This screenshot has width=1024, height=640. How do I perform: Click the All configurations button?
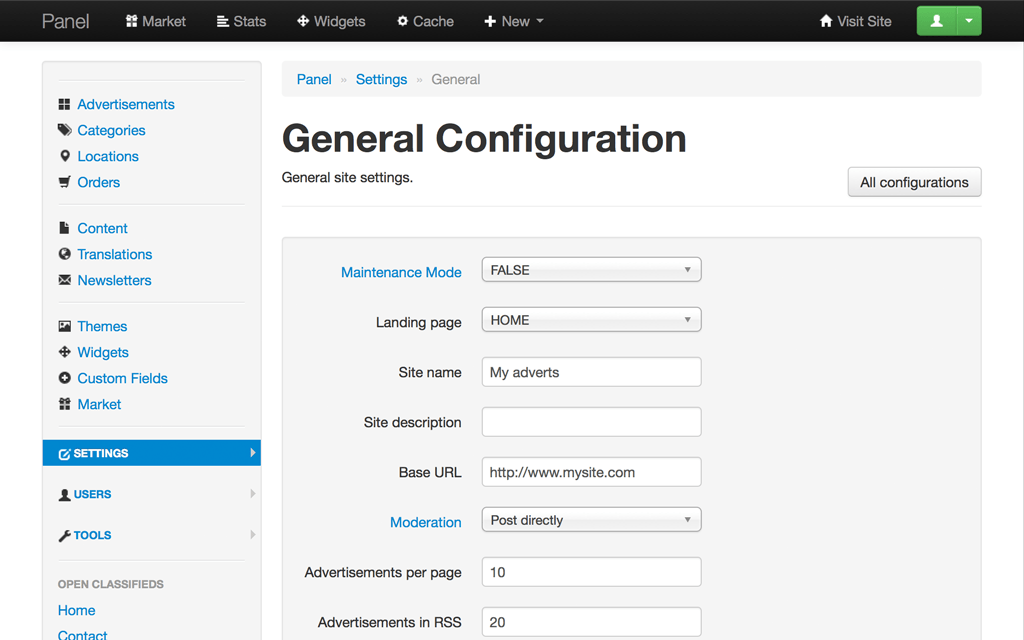[914, 182]
